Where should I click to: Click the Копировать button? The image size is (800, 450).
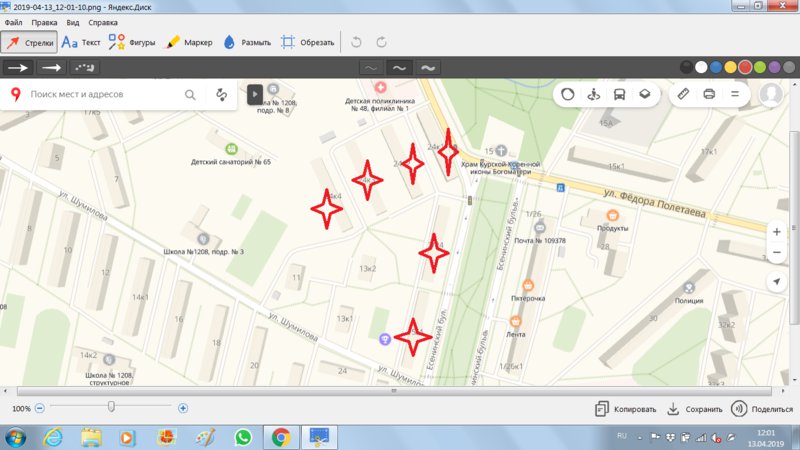pos(626,409)
